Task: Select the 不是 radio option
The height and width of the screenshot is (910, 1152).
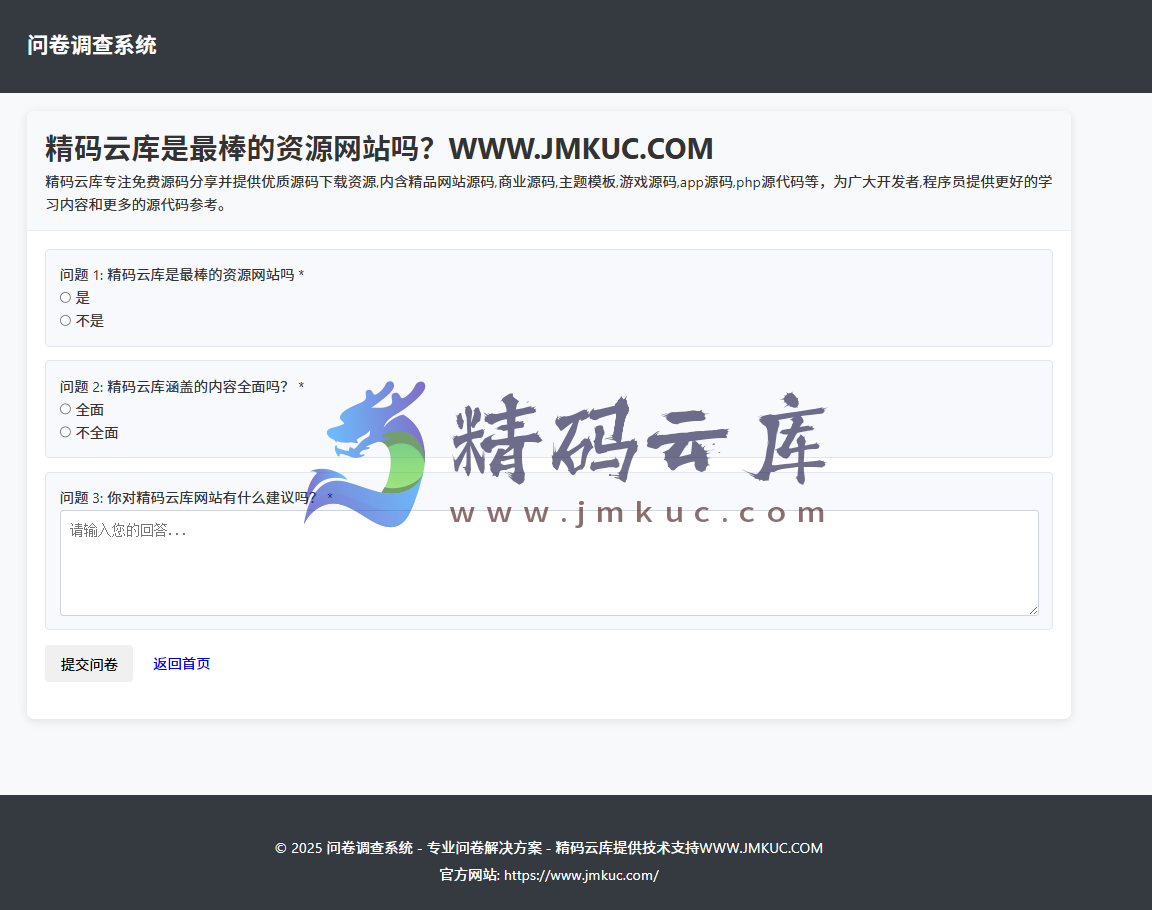Action: (65, 320)
